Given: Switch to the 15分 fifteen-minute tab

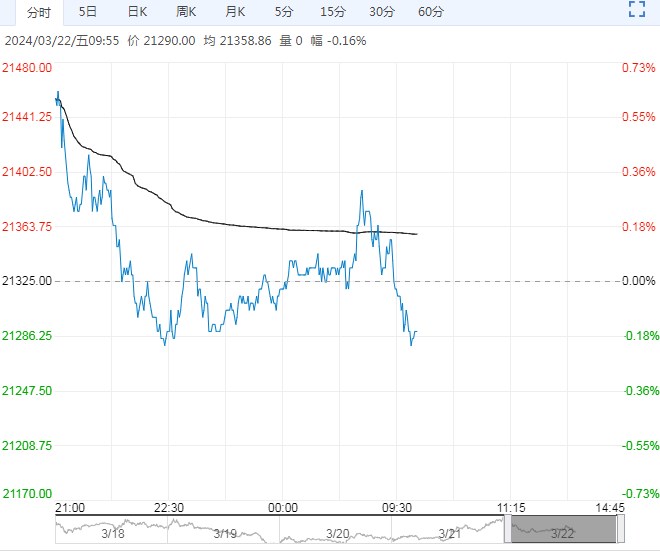Looking at the screenshot, I should [333, 12].
